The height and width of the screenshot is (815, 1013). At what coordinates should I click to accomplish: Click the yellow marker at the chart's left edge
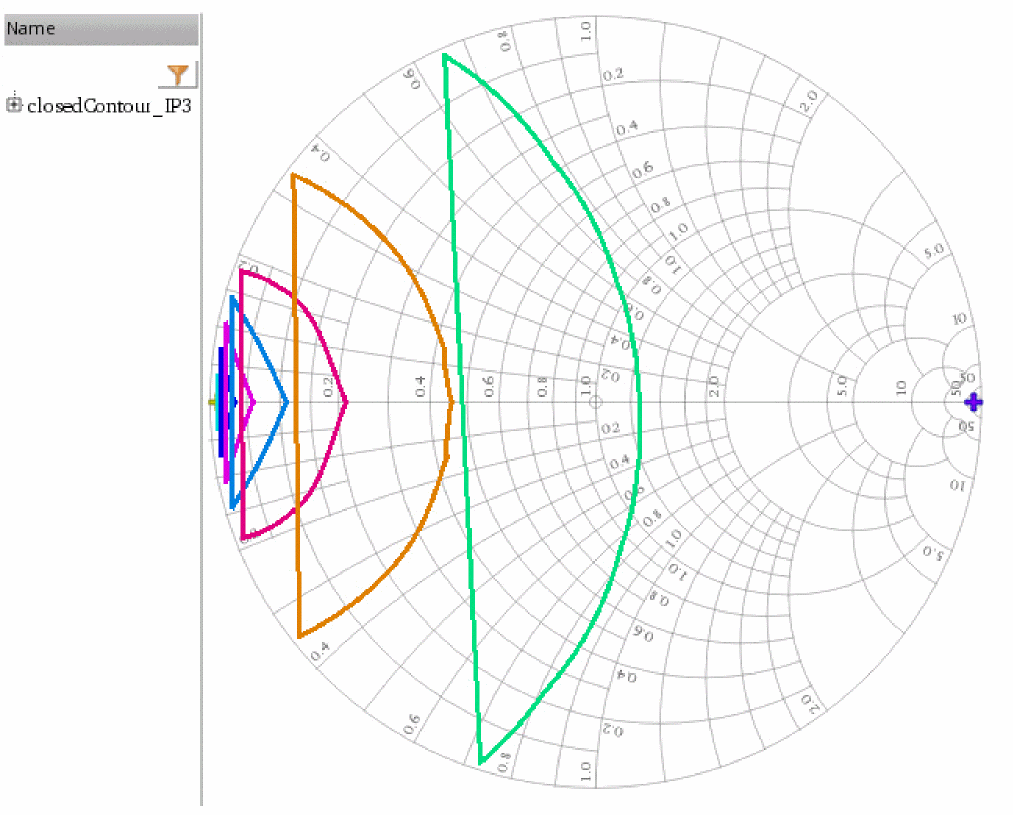[x=212, y=402]
